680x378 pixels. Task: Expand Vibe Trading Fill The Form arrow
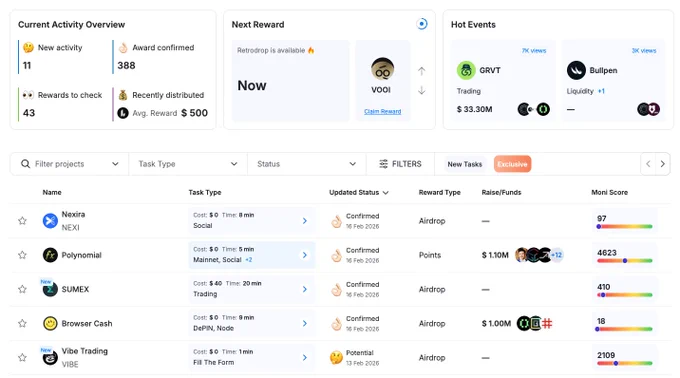305,358
